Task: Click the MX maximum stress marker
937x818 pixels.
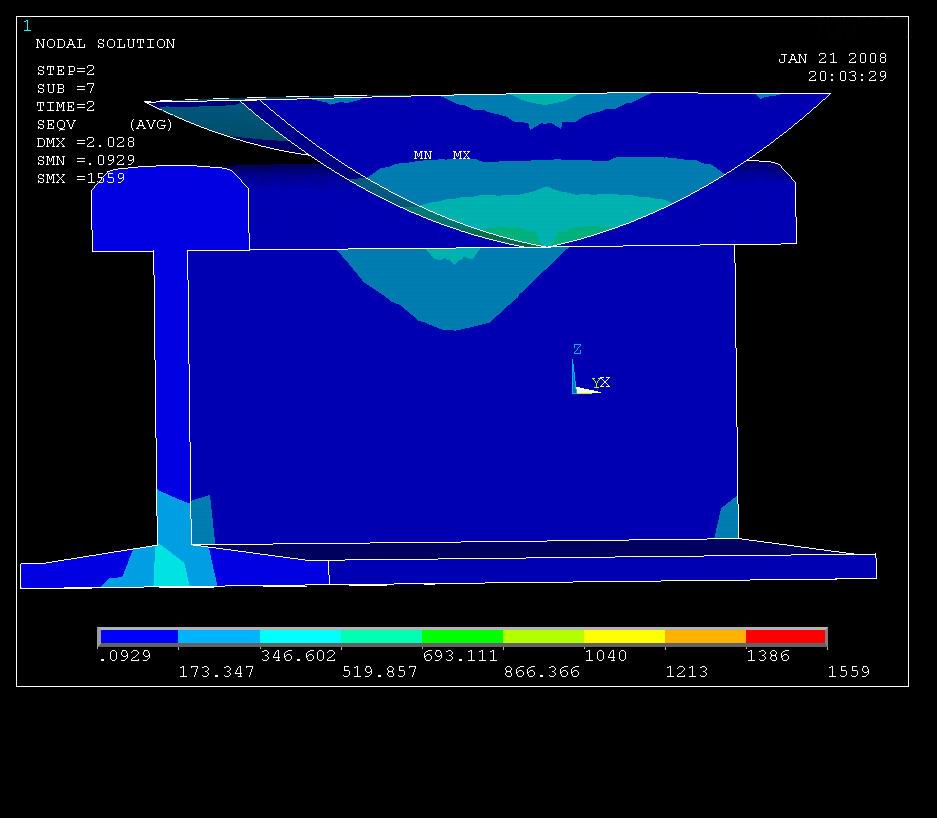Action: (x=461, y=155)
